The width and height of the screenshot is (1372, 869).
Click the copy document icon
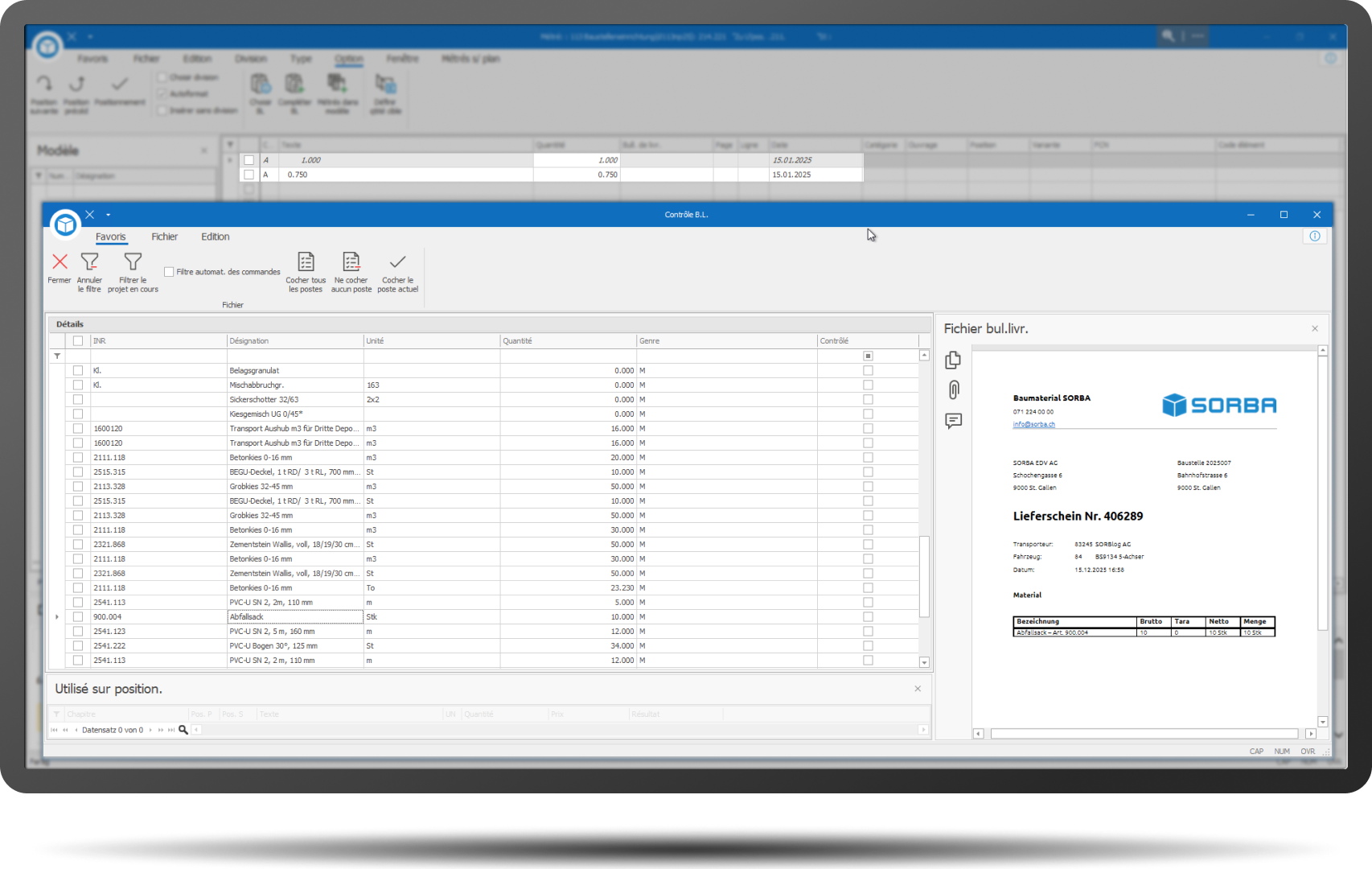point(953,360)
